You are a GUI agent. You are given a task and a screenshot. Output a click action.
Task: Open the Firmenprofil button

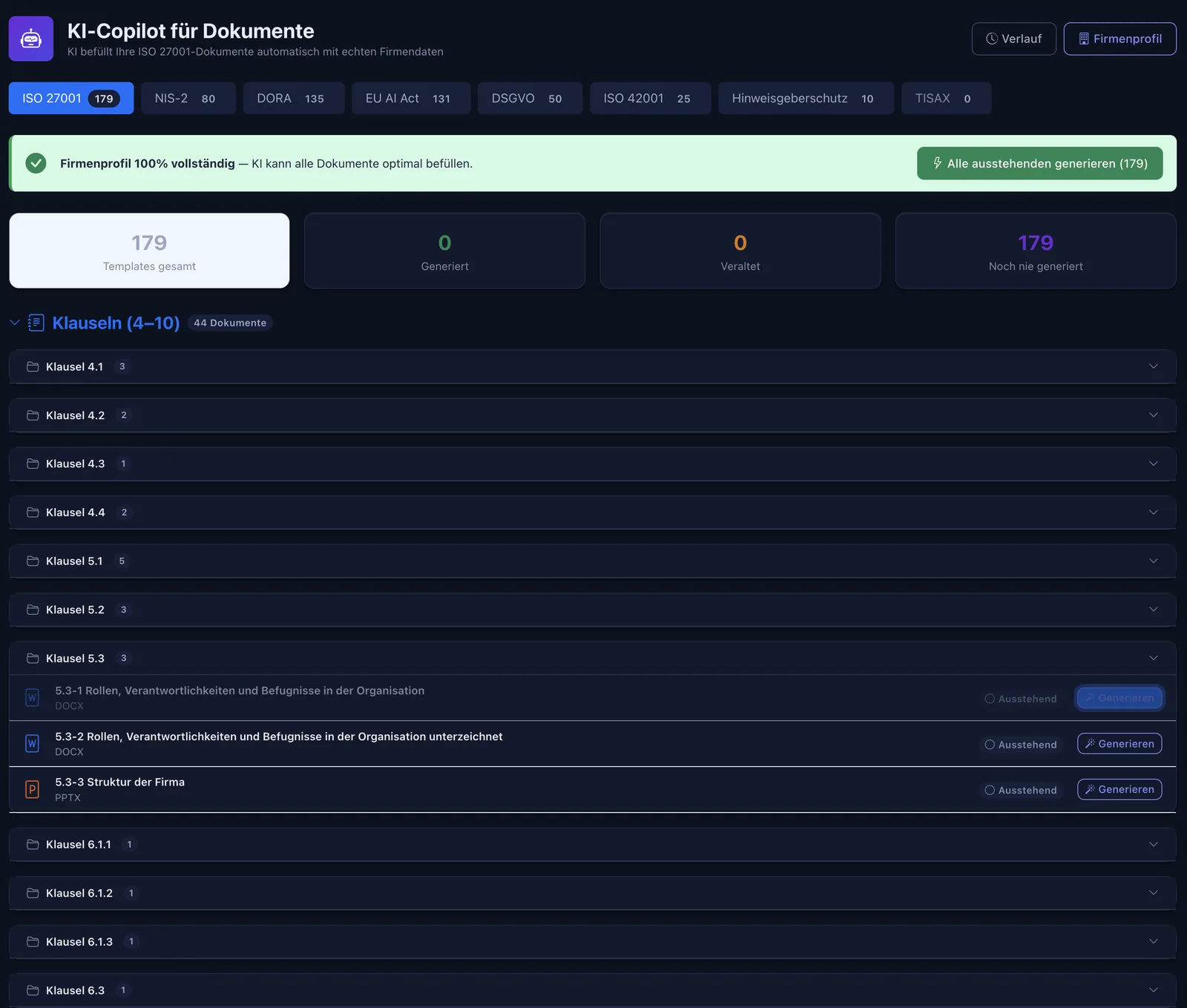pos(1119,39)
